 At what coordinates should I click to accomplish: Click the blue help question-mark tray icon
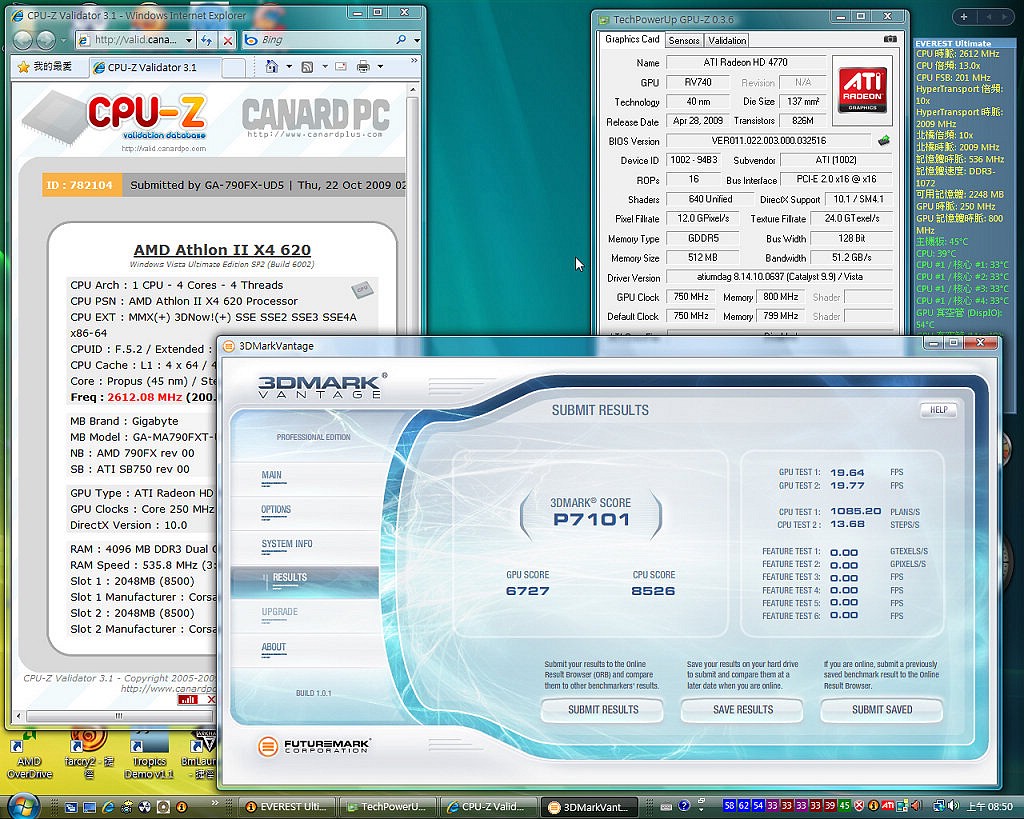coord(684,806)
